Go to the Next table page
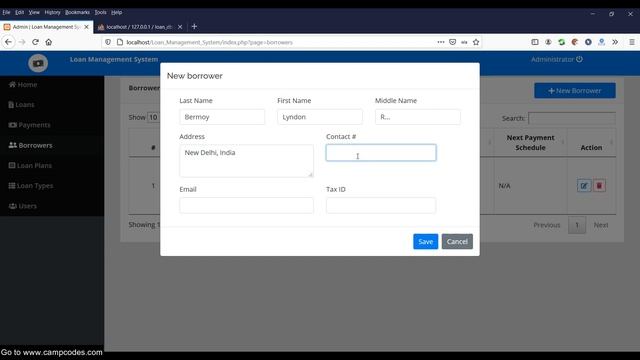This screenshot has width=640, height=360. pyautogui.click(x=600, y=225)
